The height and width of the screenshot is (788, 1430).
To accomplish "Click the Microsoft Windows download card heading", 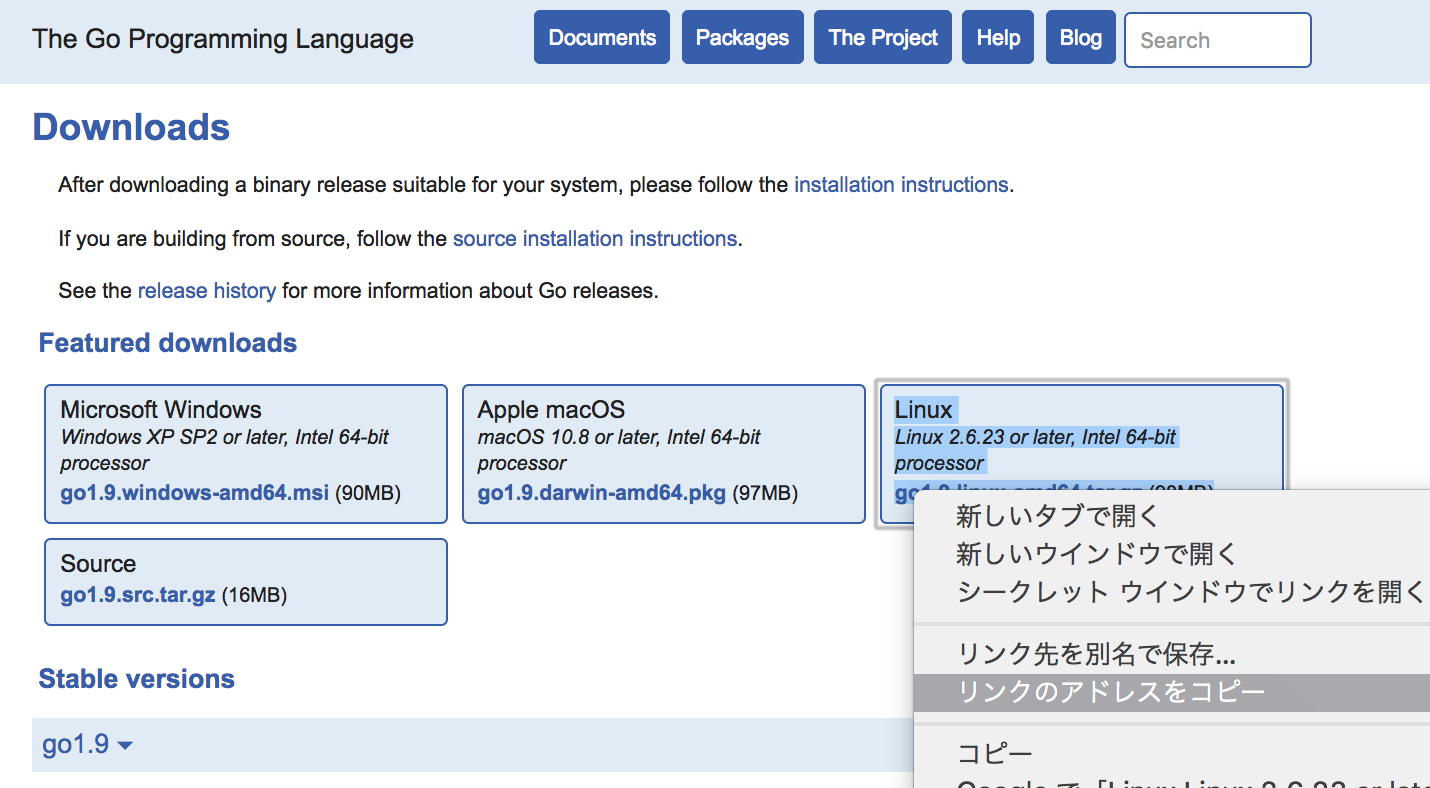I will 161,410.
